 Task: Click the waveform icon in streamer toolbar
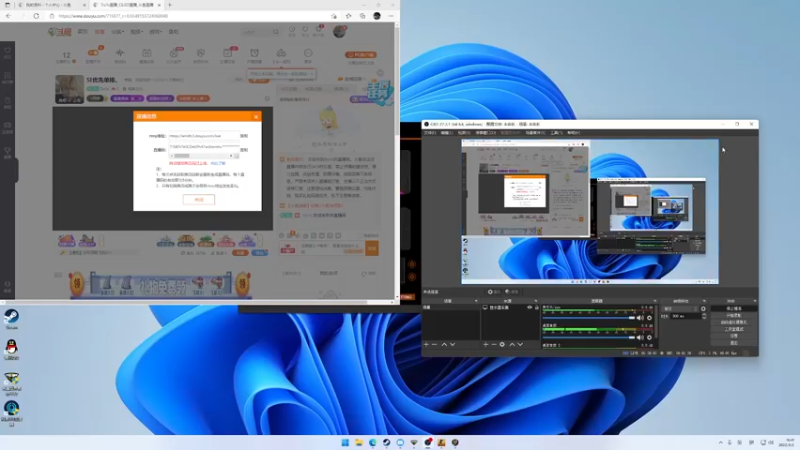coord(120,53)
